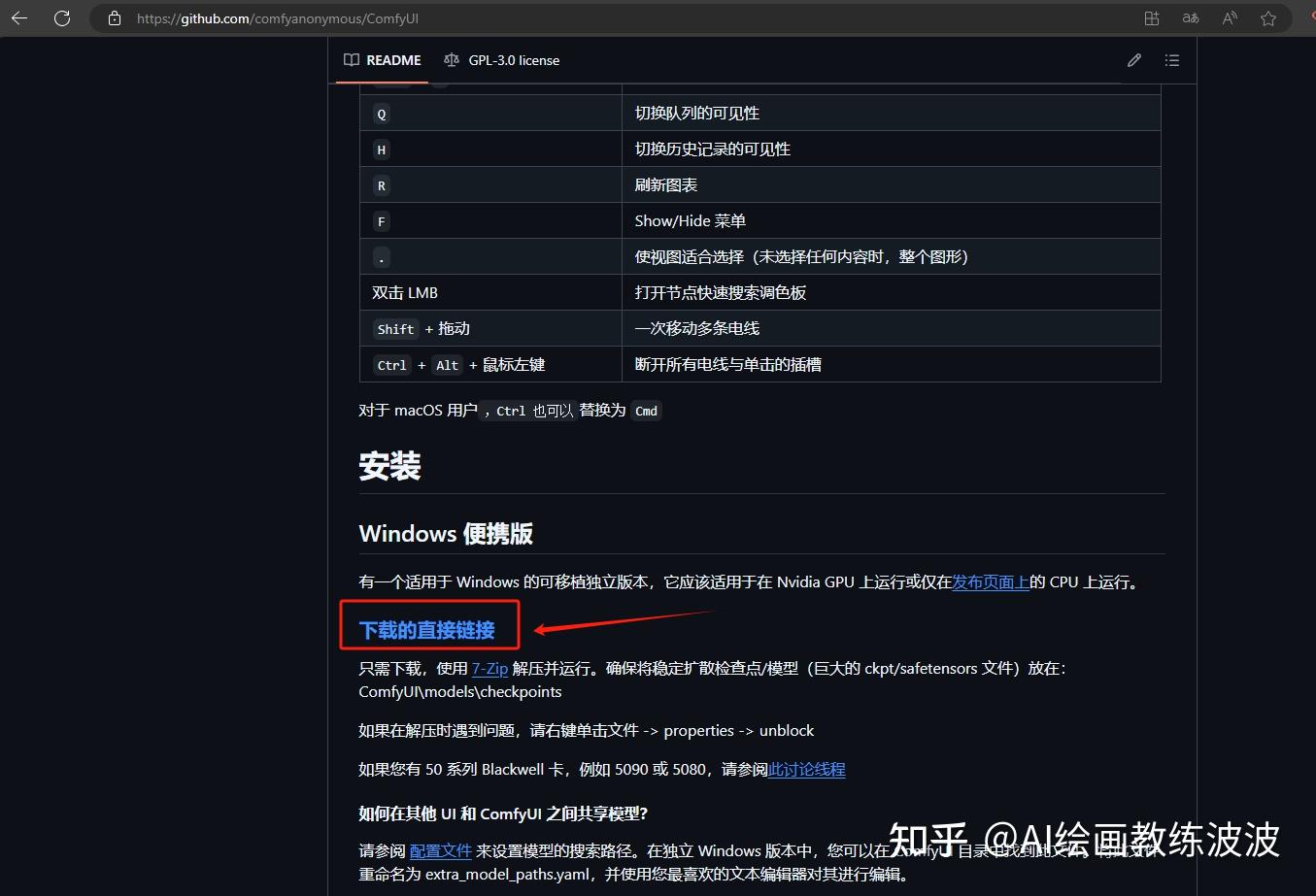Click the book icon beside README
This screenshot has width=1316, height=896.
(x=351, y=59)
